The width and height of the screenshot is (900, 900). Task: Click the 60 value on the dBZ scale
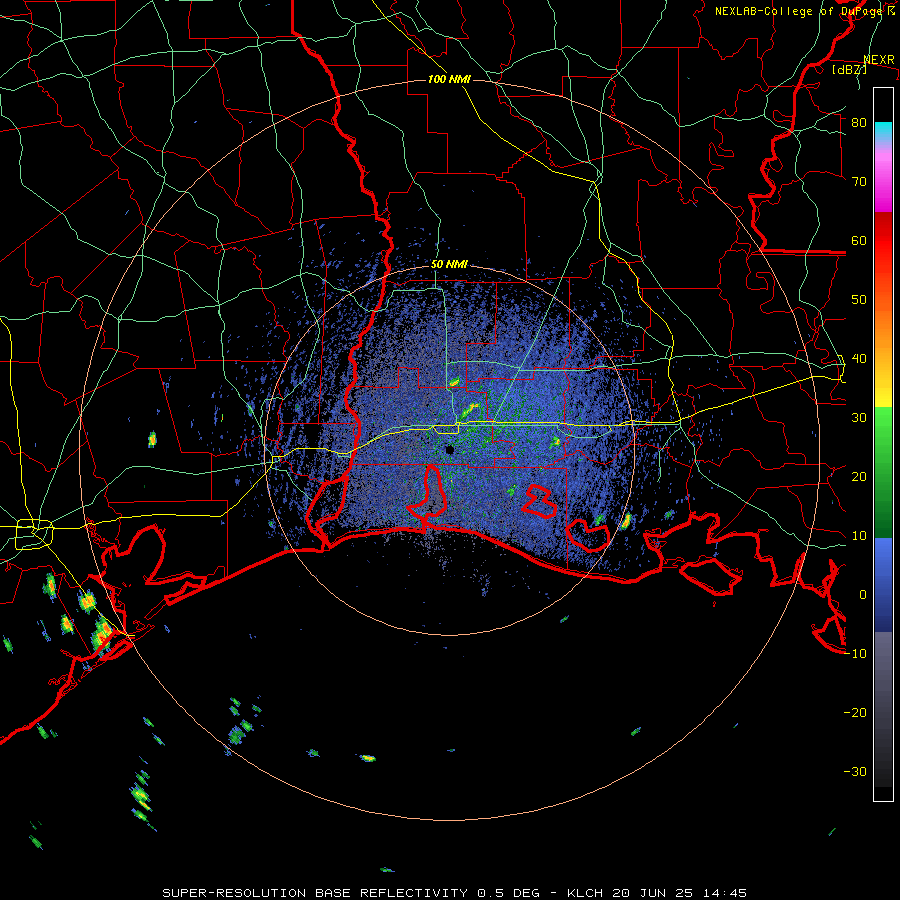859,240
